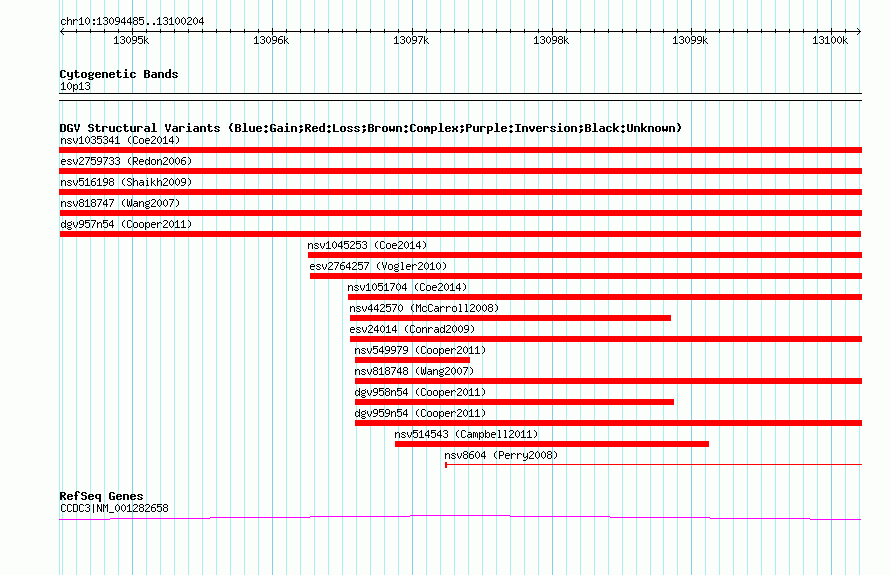Screen dimensions: 890x575
Task: Select the magenta CCDC3 gene line
Action: tap(460, 517)
